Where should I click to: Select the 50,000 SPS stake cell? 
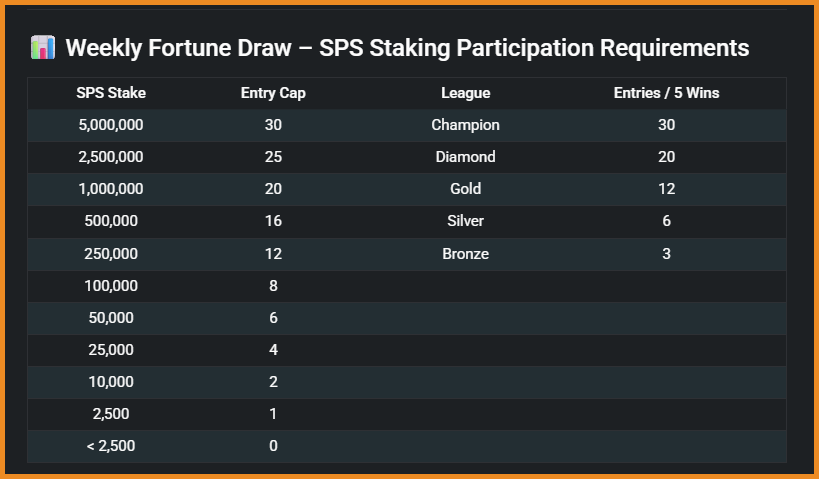111,318
